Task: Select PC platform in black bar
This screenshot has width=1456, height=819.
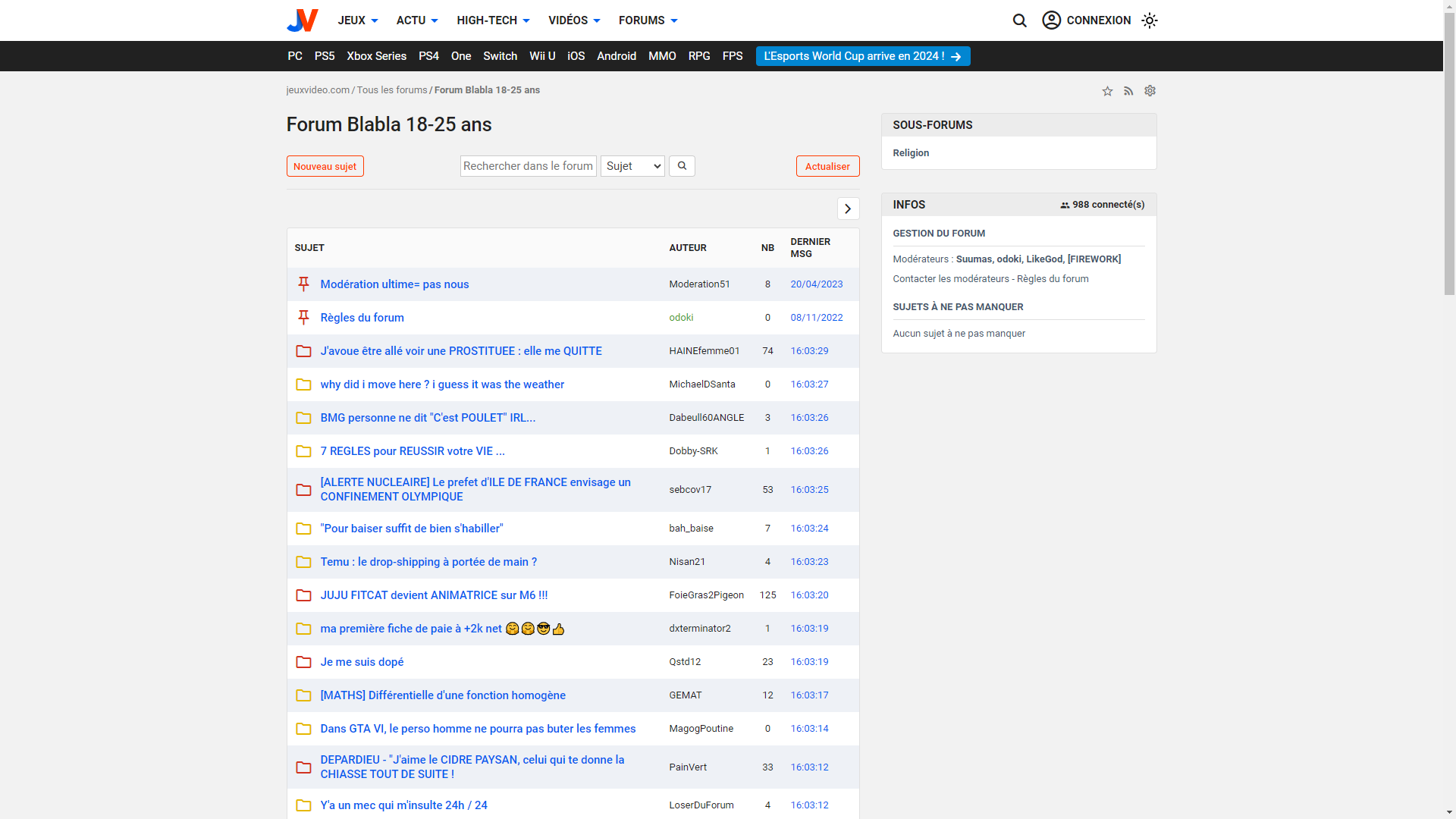Action: [x=295, y=56]
